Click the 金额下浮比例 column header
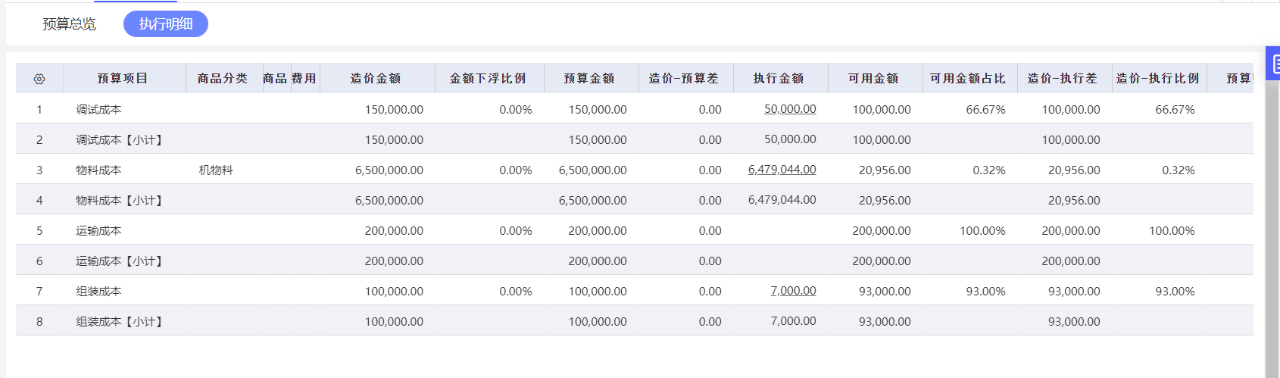The height and width of the screenshot is (378, 1280). [489, 78]
